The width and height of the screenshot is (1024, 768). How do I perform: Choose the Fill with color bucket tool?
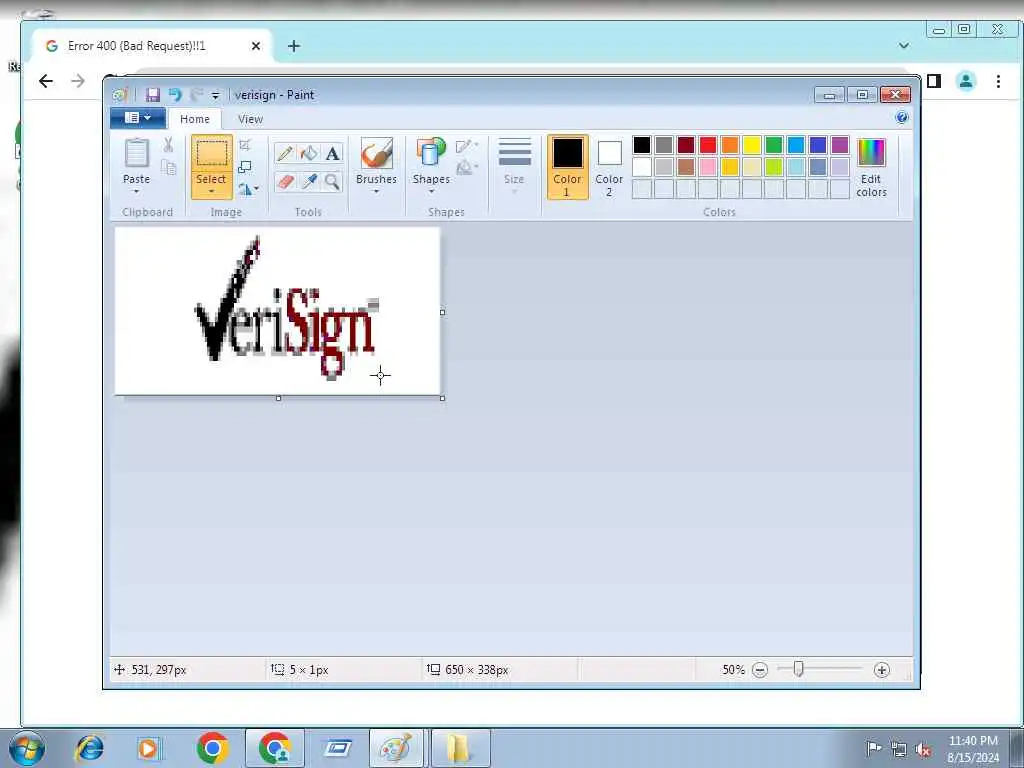click(309, 153)
